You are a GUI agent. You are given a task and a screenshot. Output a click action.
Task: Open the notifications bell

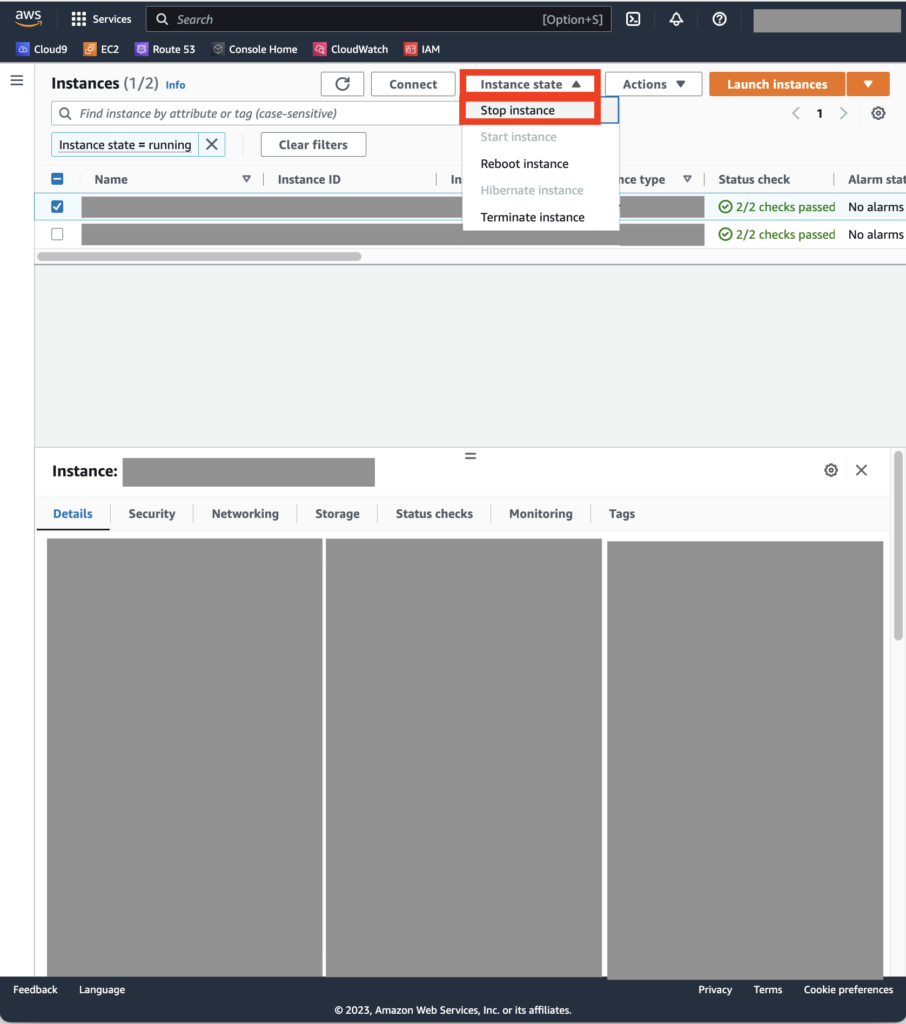676,19
